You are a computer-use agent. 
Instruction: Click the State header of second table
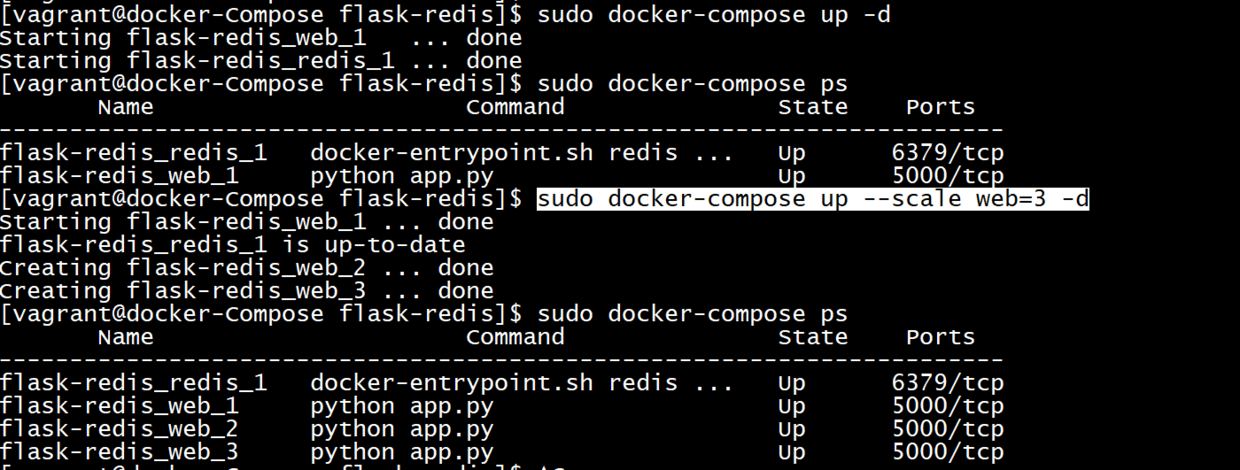click(x=812, y=337)
